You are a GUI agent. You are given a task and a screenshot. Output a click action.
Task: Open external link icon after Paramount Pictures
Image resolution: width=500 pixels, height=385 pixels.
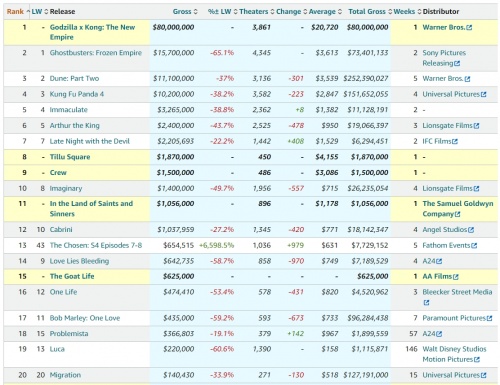489,318
